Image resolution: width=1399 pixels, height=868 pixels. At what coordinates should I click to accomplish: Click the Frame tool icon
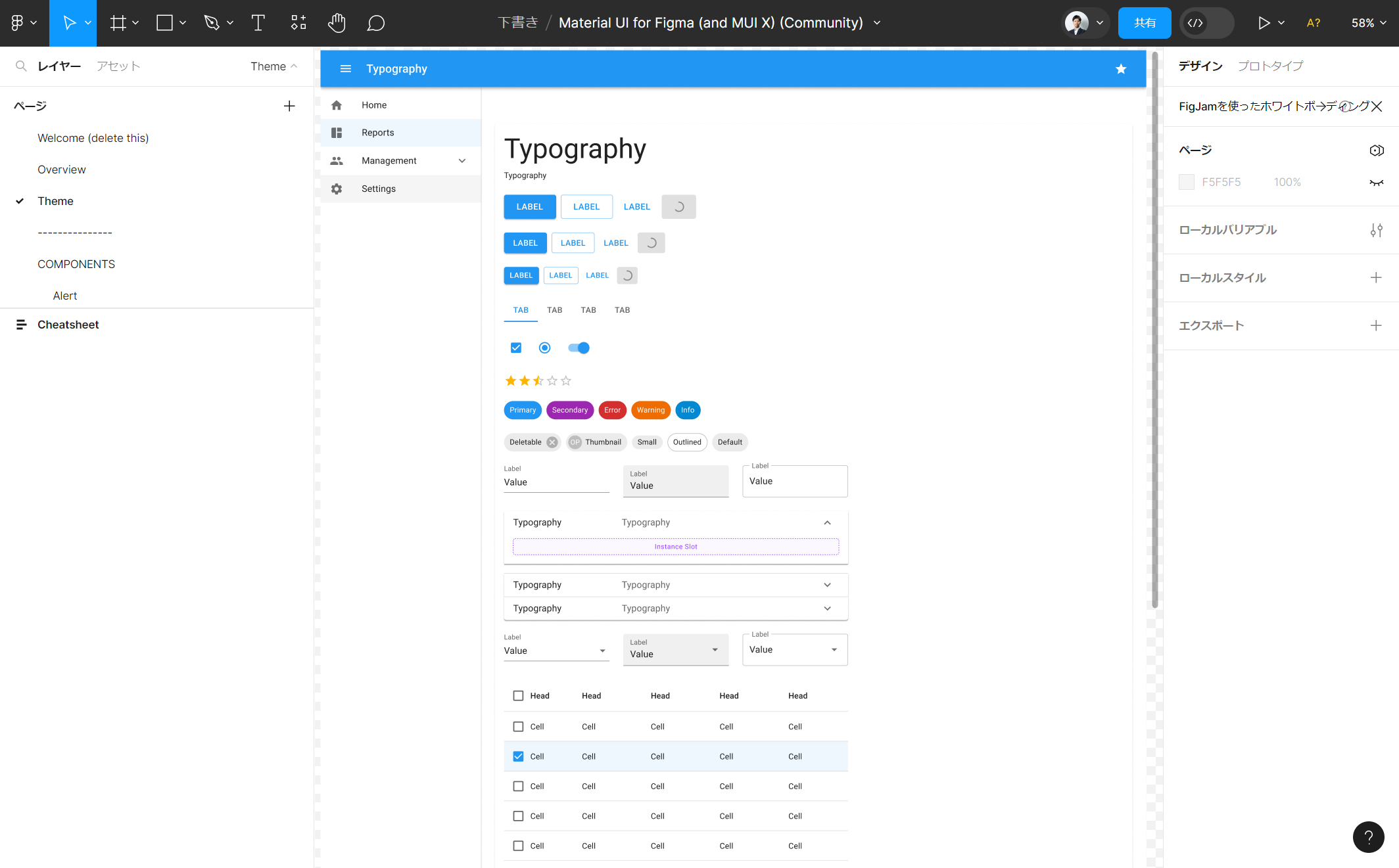(x=118, y=23)
